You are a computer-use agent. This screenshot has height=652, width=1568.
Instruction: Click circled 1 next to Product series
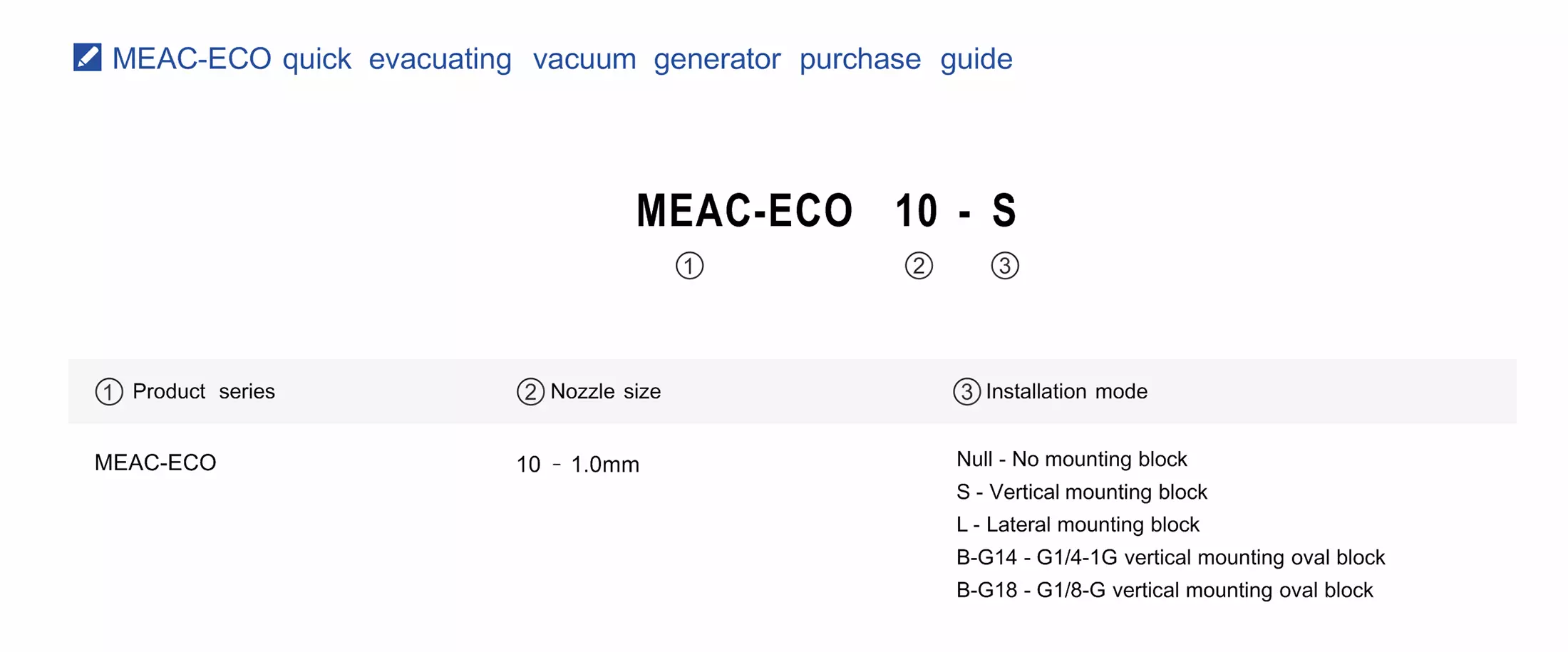coord(109,392)
